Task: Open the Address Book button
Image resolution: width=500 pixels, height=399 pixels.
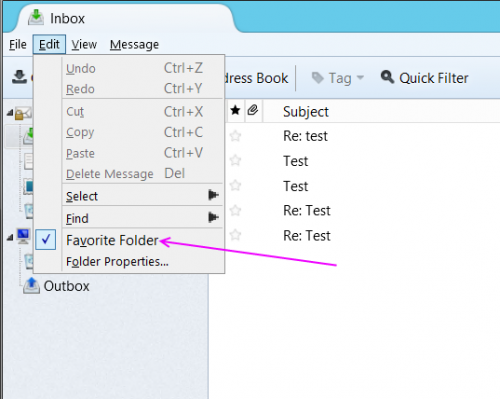Action: (x=253, y=78)
